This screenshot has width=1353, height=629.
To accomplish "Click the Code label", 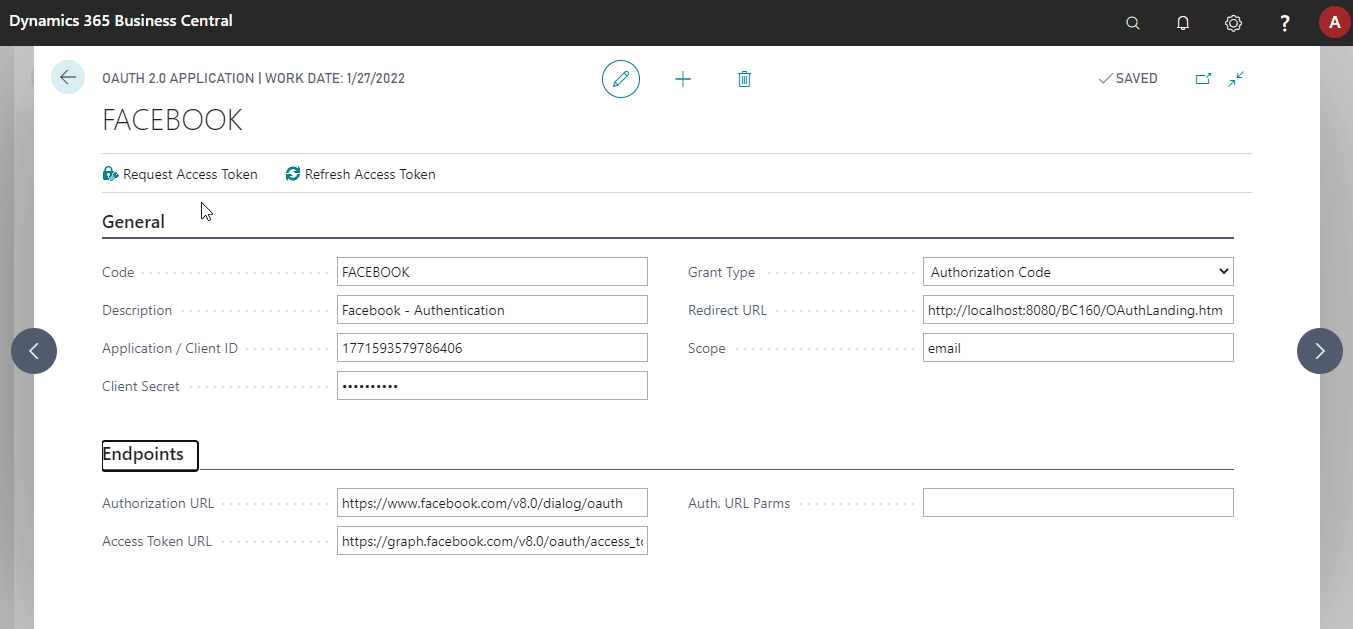I will [118, 272].
